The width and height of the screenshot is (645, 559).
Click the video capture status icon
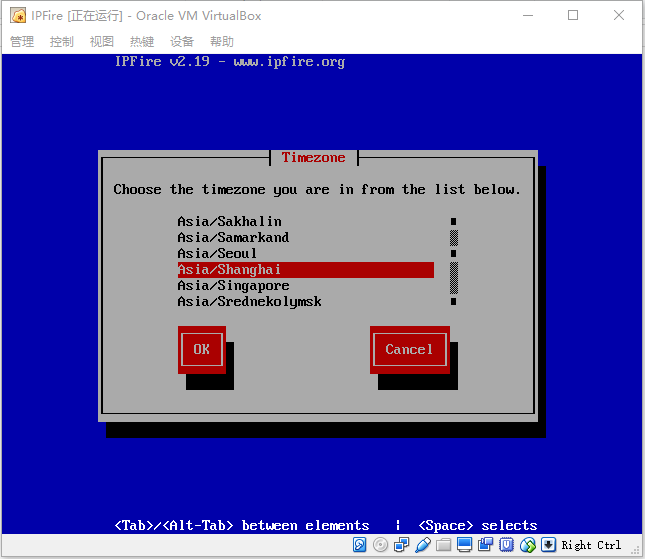pyautogui.click(x=485, y=545)
